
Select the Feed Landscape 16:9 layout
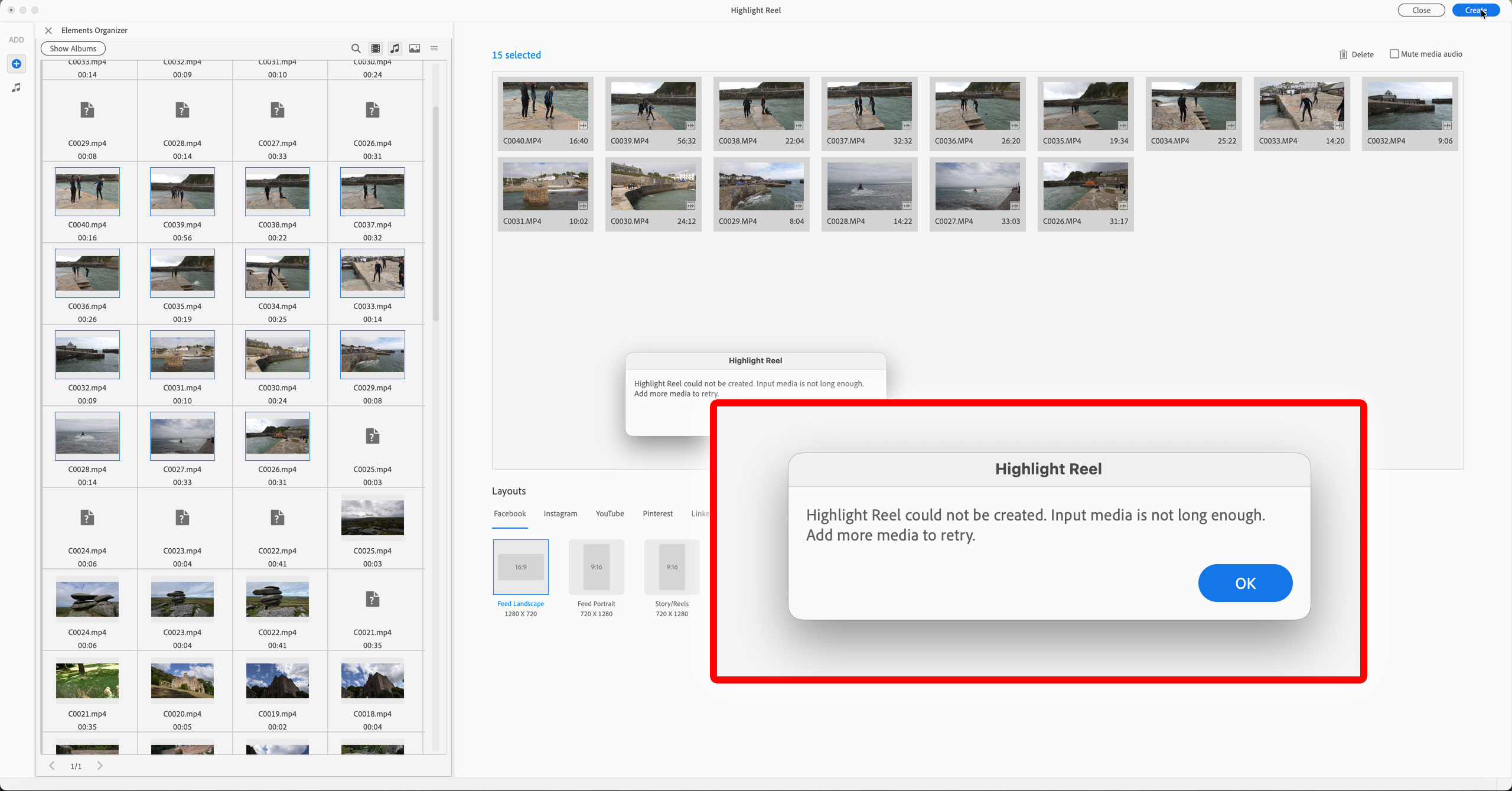click(x=520, y=567)
